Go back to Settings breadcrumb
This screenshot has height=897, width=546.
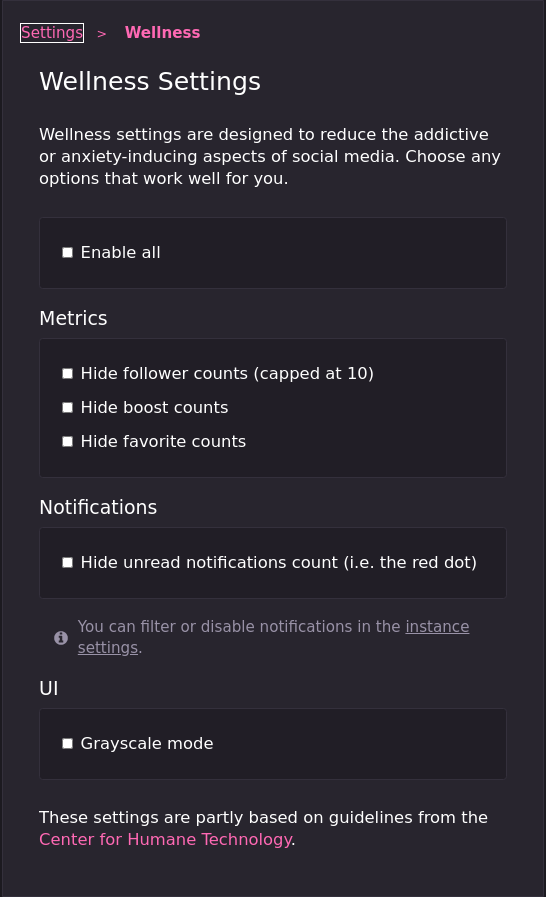pyautogui.click(x=52, y=33)
